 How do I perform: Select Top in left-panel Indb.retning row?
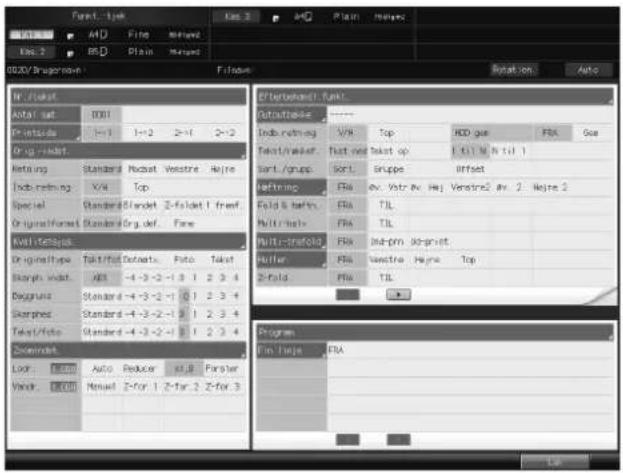141,187
